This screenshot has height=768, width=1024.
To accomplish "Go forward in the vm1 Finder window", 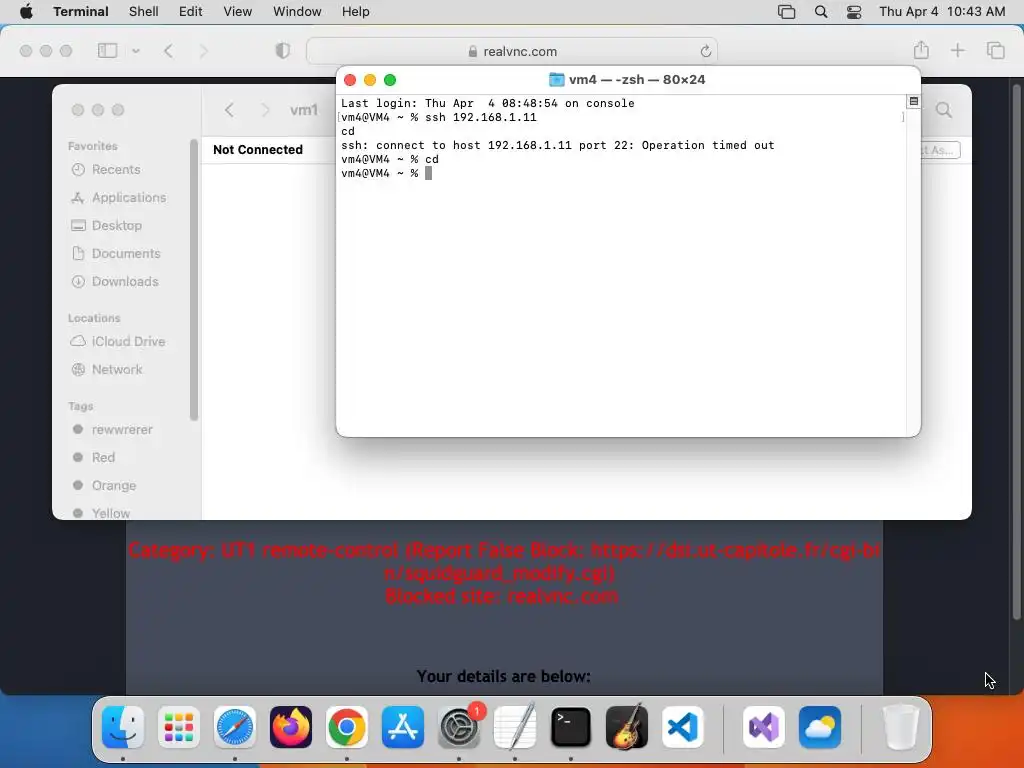I will pos(265,110).
